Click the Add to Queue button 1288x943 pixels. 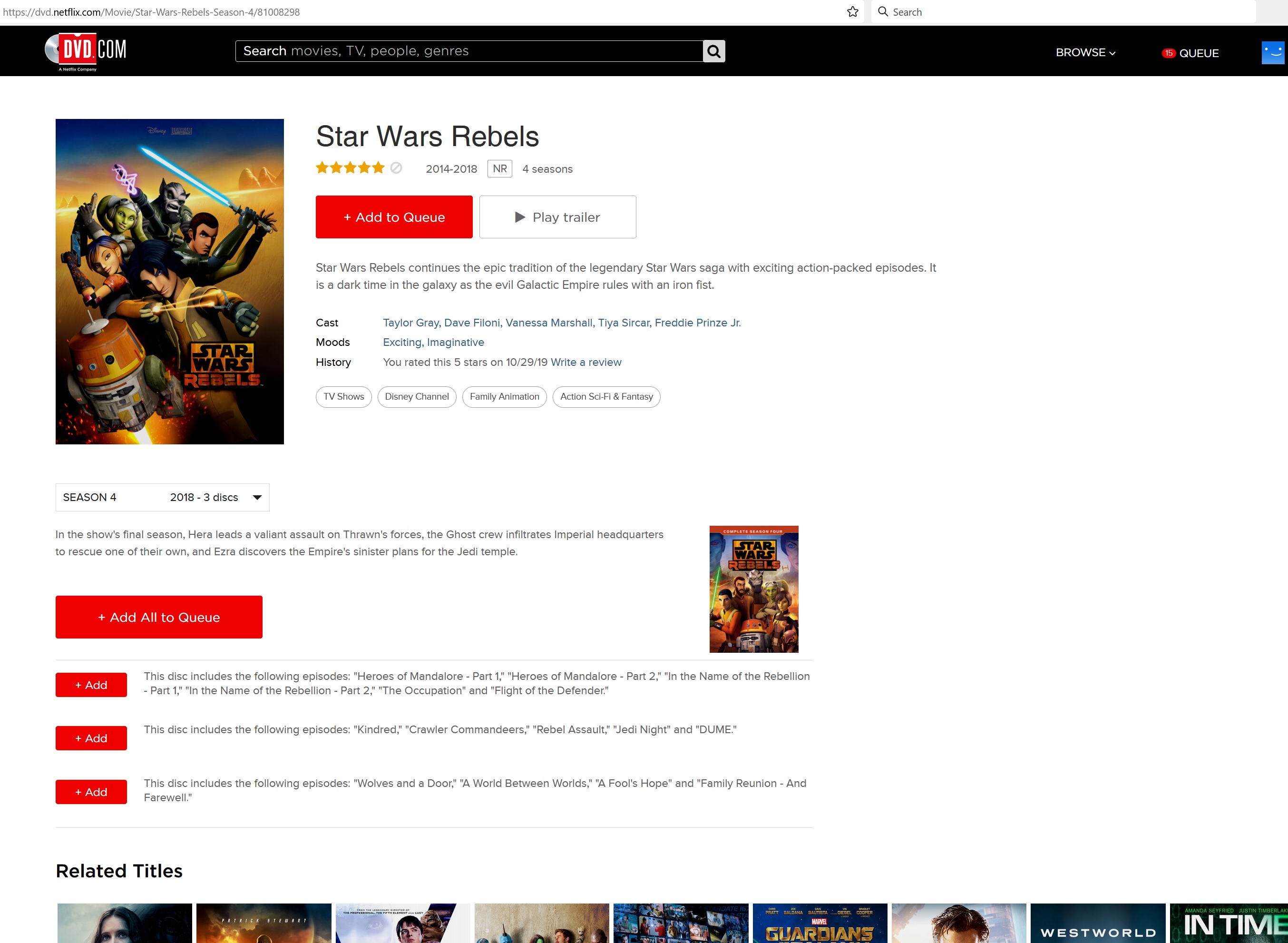[x=394, y=217]
